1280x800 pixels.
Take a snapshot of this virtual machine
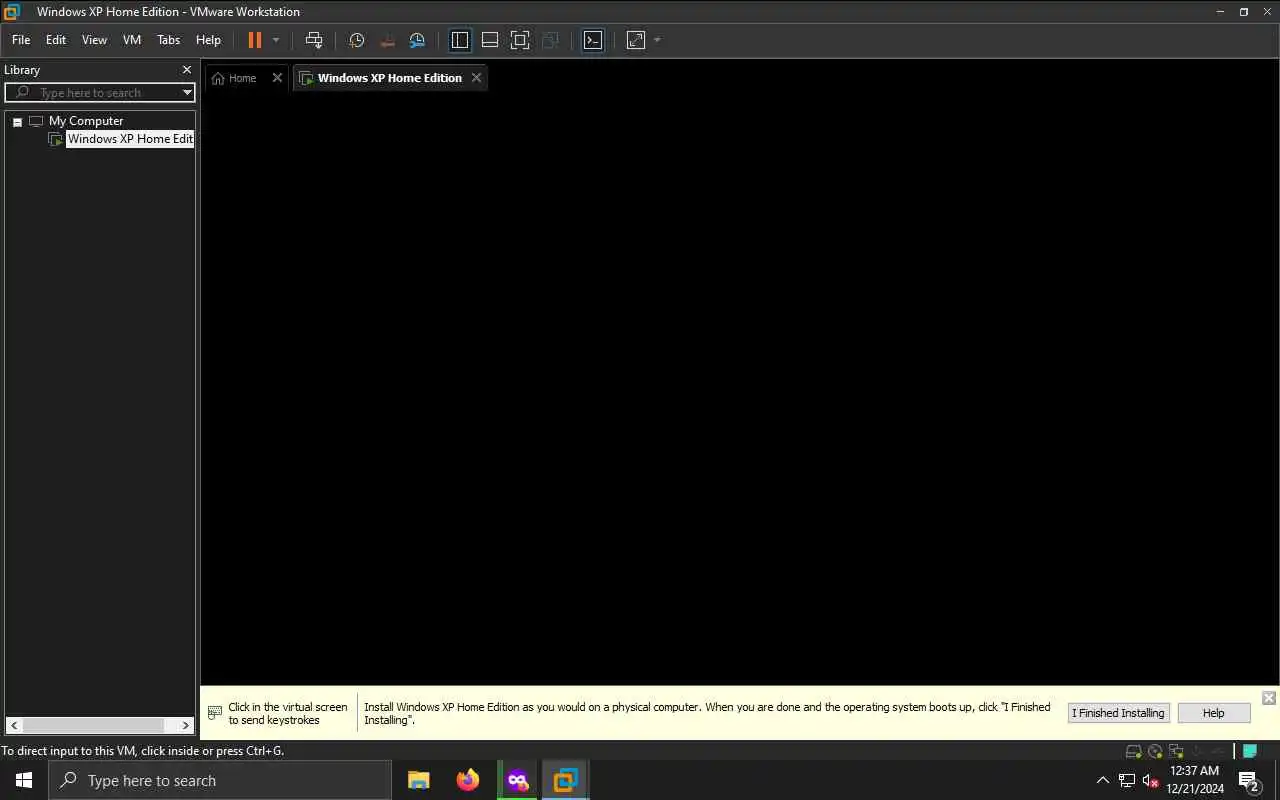pos(357,40)
